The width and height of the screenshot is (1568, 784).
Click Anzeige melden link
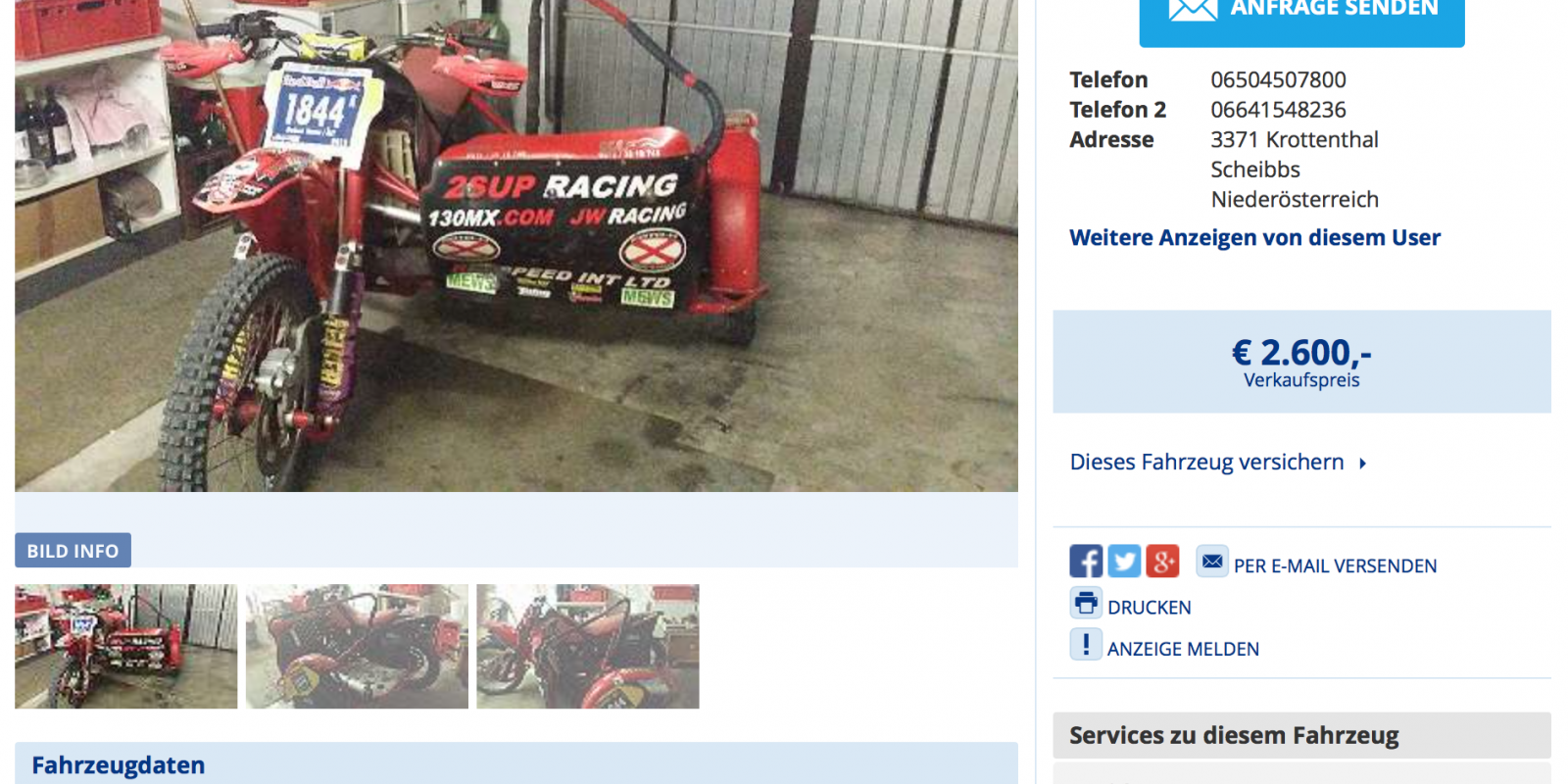1183,649
